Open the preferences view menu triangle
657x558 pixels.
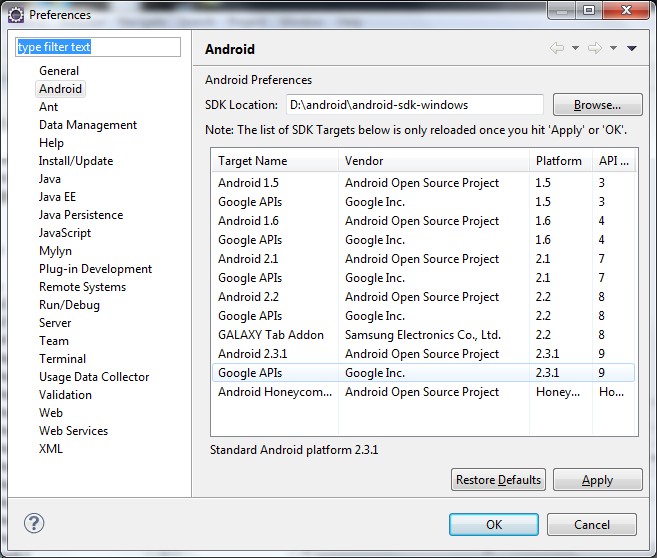click(x=632, y=48)
